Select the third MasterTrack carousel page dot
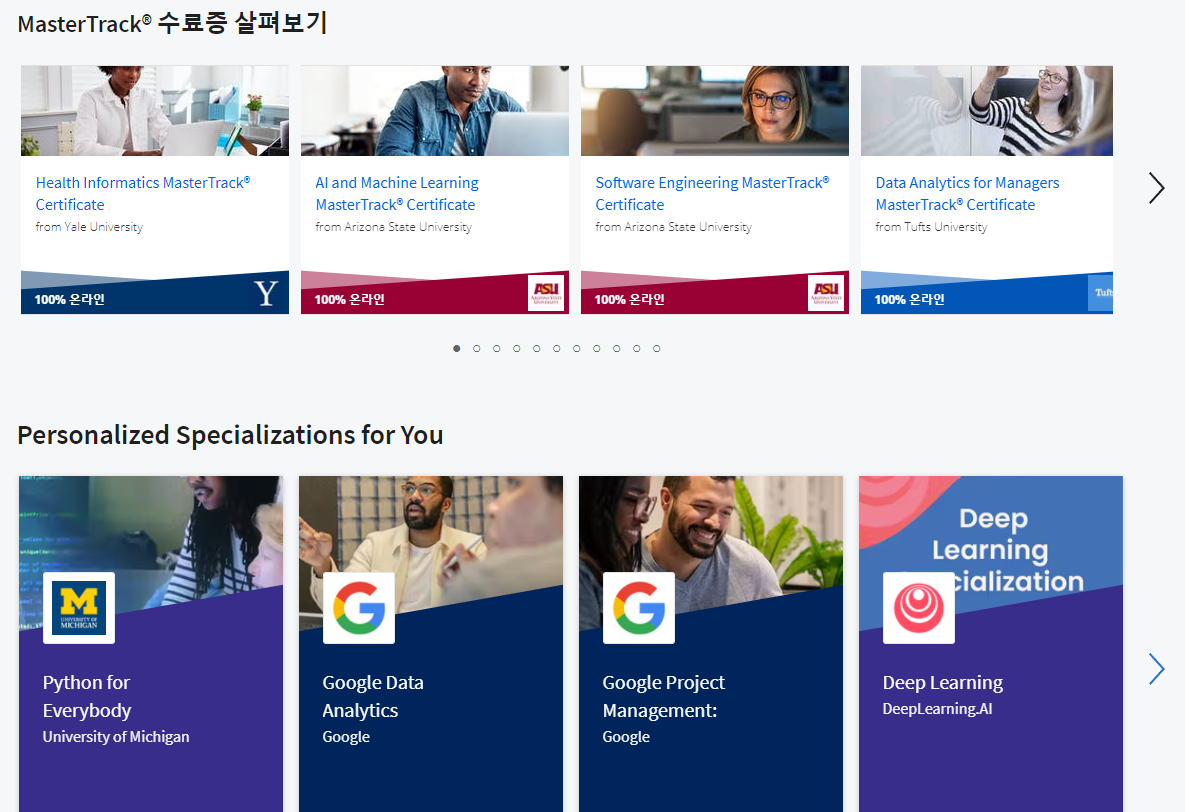The image size is (1185, 812). (497, 349)
